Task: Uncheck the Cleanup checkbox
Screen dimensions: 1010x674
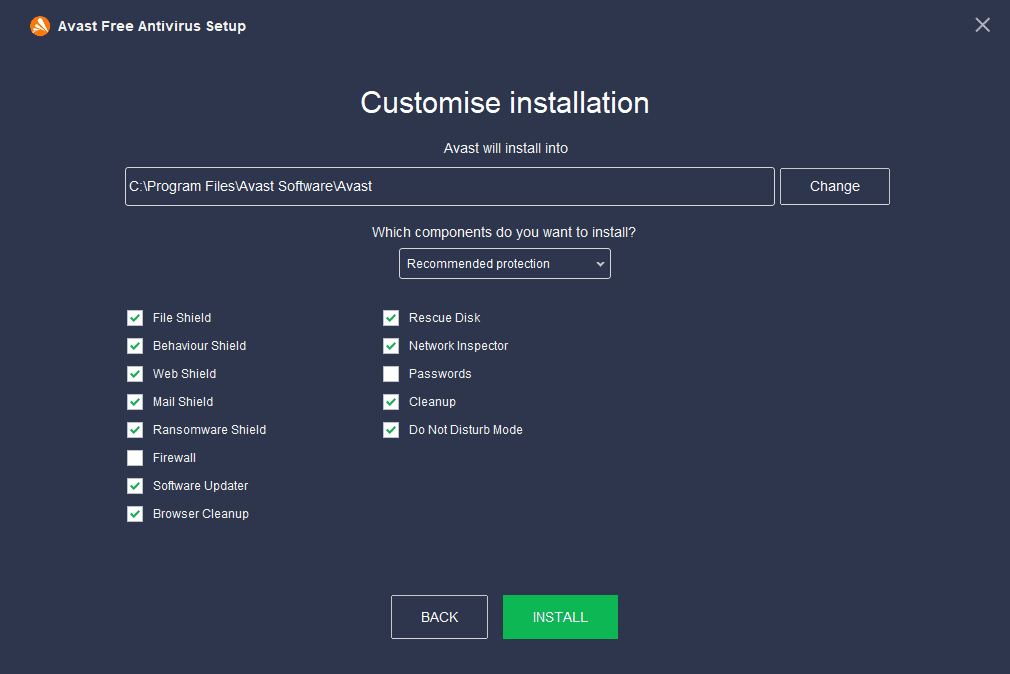Action: tap(391, 402)
